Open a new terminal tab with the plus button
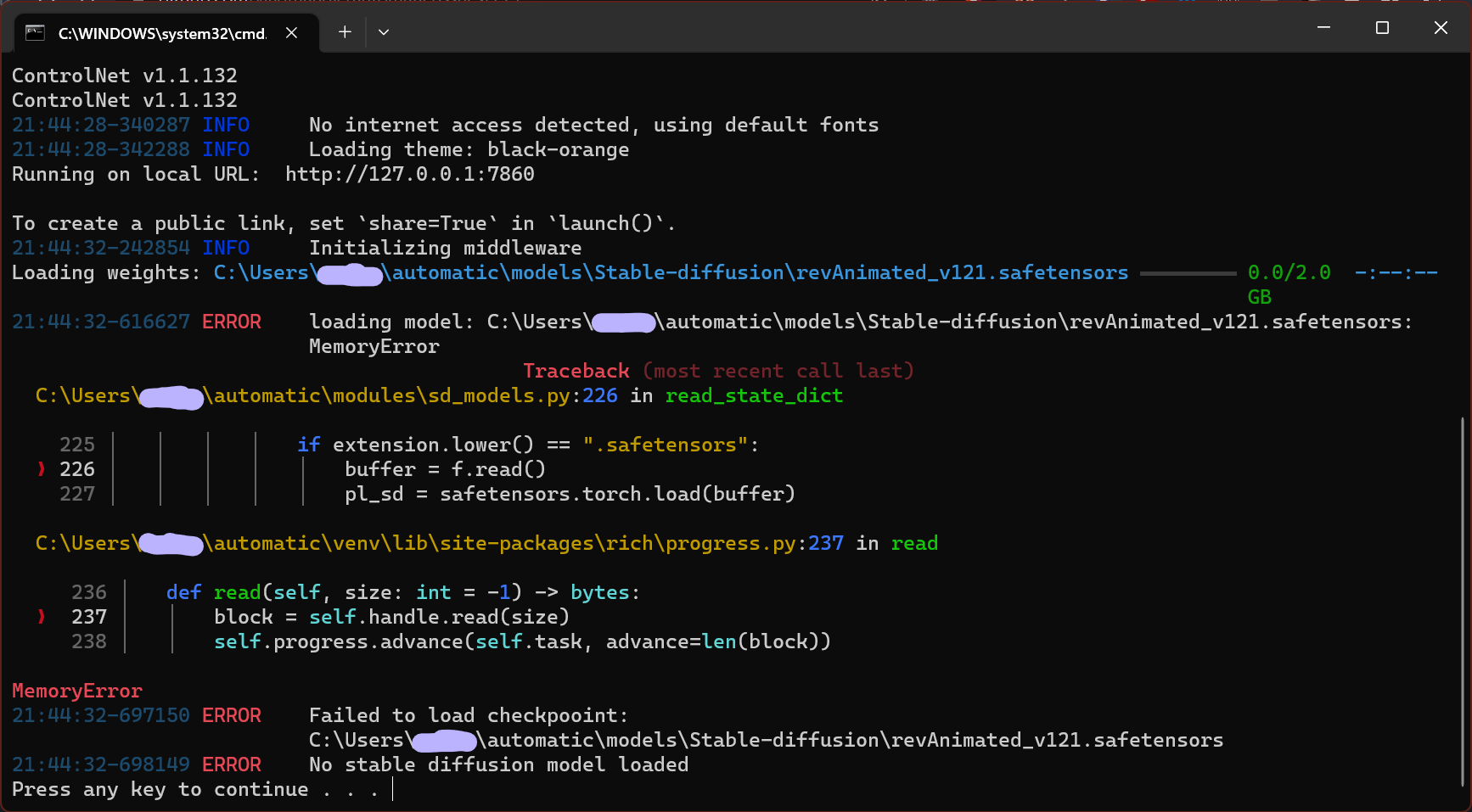This screenshot has width=1472, height=812. pos(345,31)
